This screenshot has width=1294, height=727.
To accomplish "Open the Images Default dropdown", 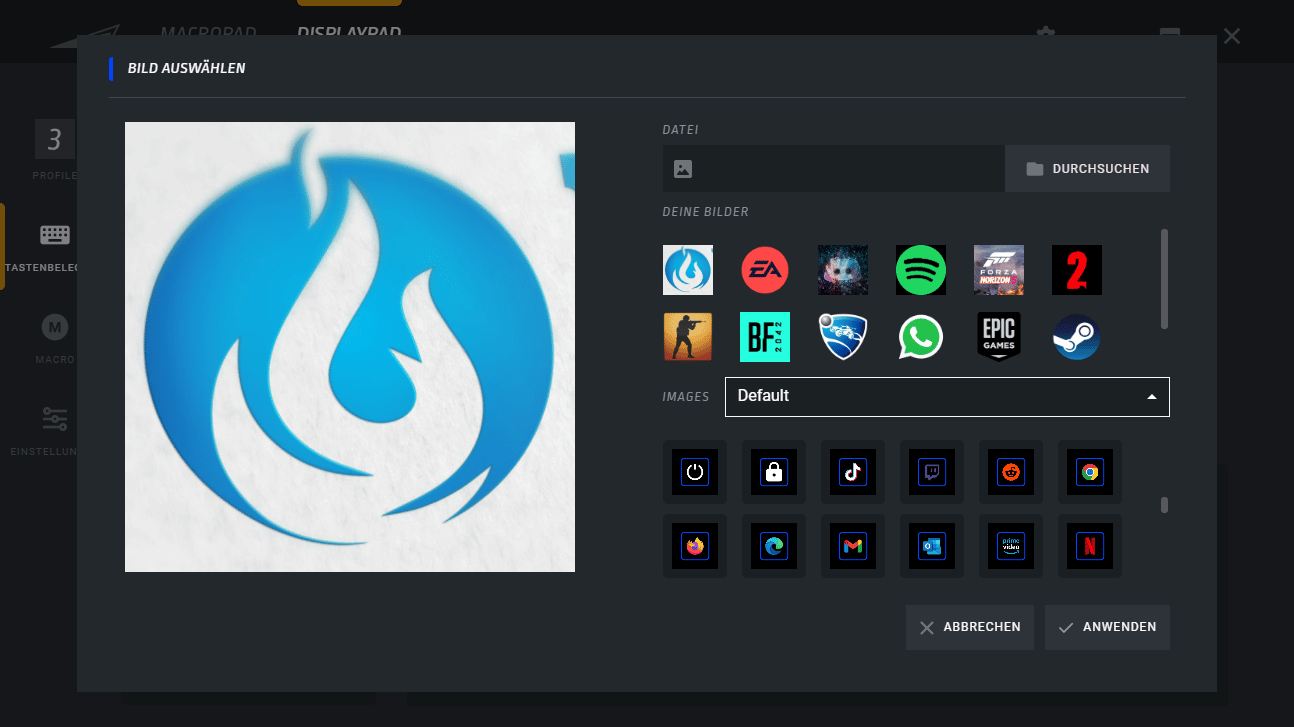I will pyautogui.click(x=946, y=397).
